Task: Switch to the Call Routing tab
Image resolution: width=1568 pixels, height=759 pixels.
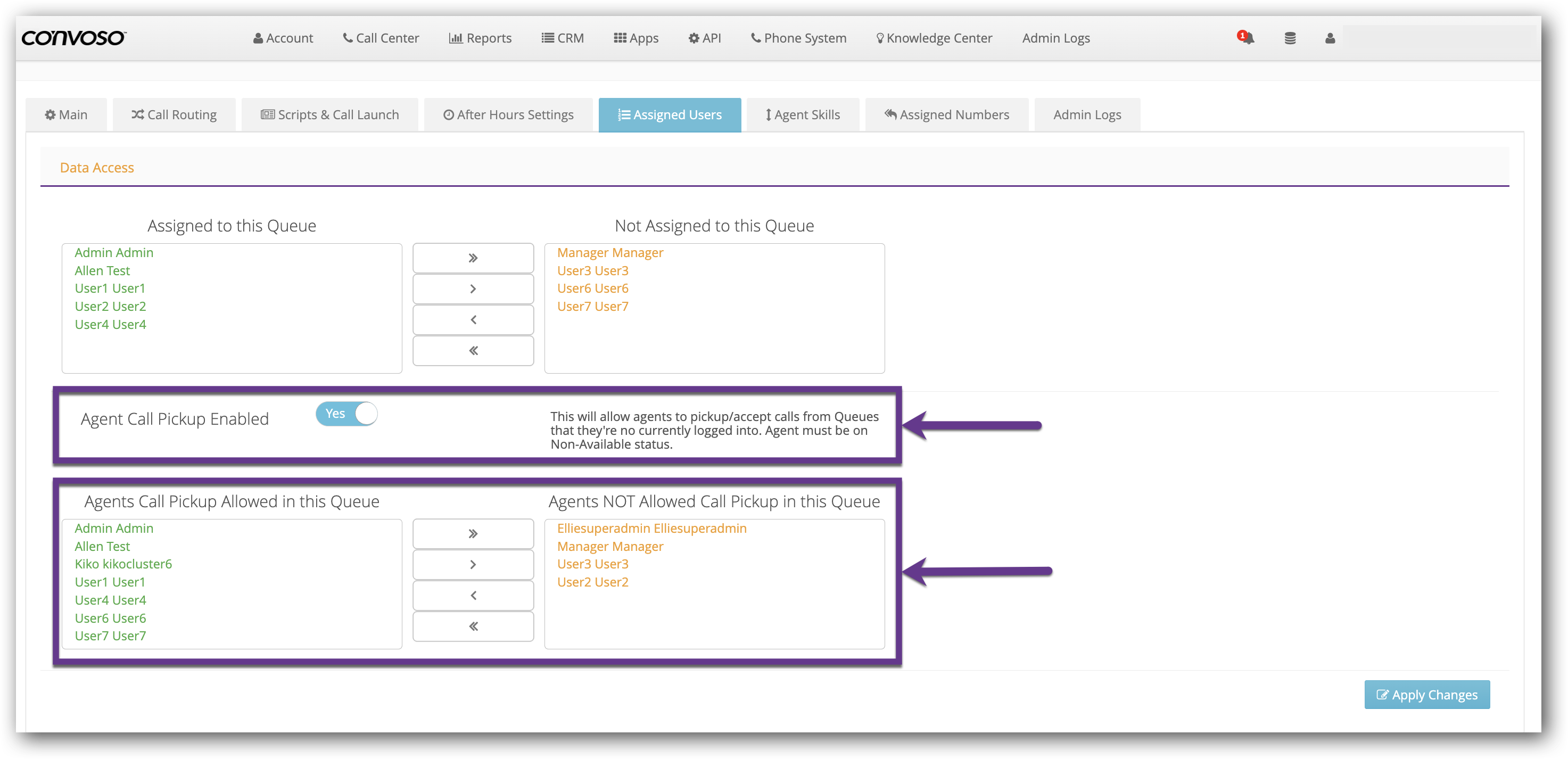Action: [174, 114]
